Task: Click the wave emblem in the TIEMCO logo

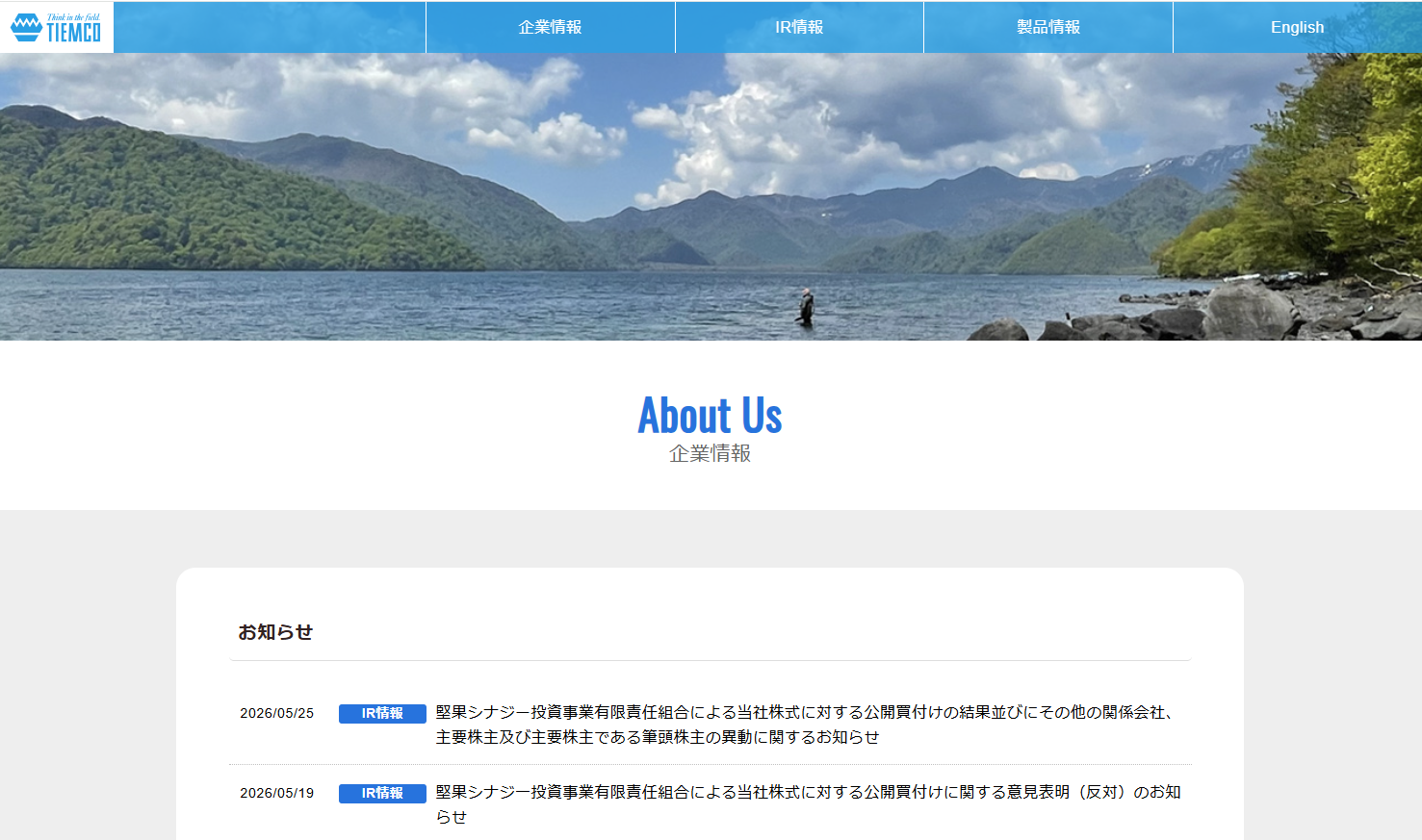Action: point(26,28)
